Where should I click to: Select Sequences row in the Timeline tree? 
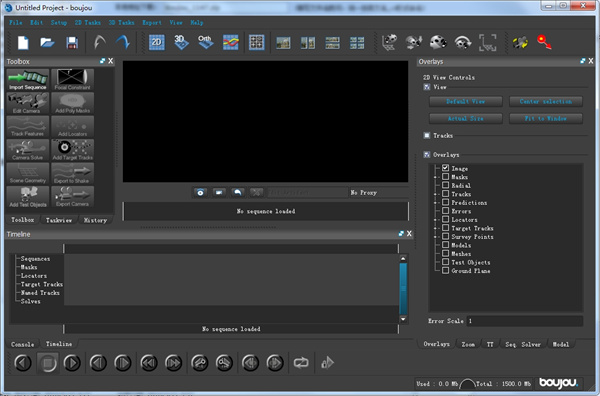35,259
